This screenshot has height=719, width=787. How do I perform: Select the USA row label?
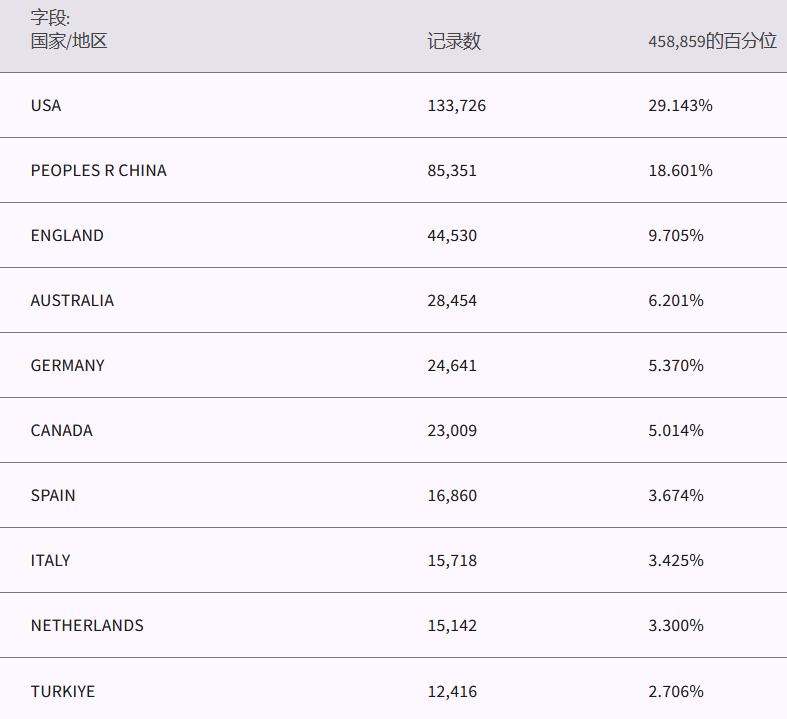[46, 105]
